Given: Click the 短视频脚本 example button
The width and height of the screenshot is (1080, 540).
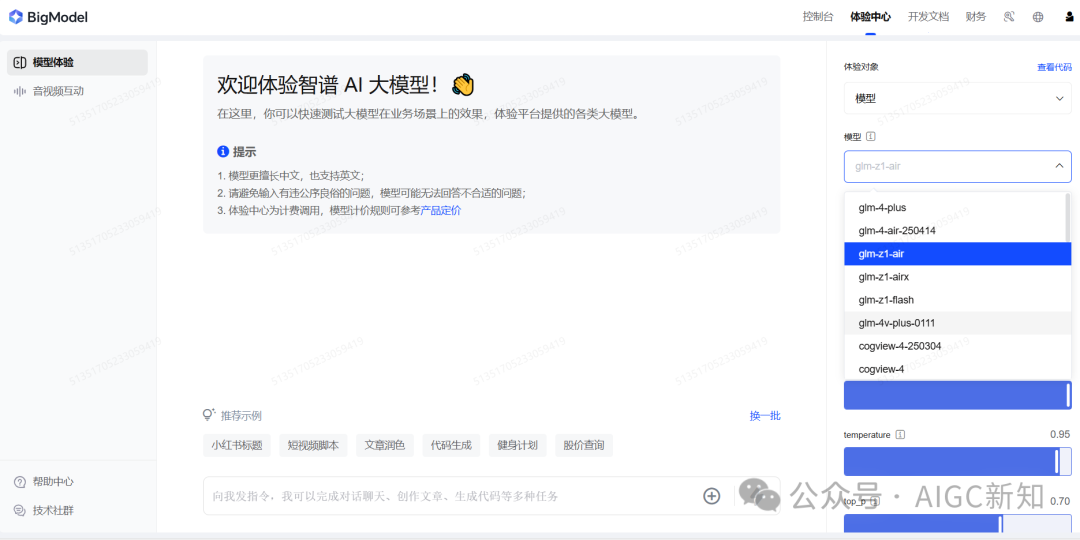Looking at the screenshot, I should 313,446.
